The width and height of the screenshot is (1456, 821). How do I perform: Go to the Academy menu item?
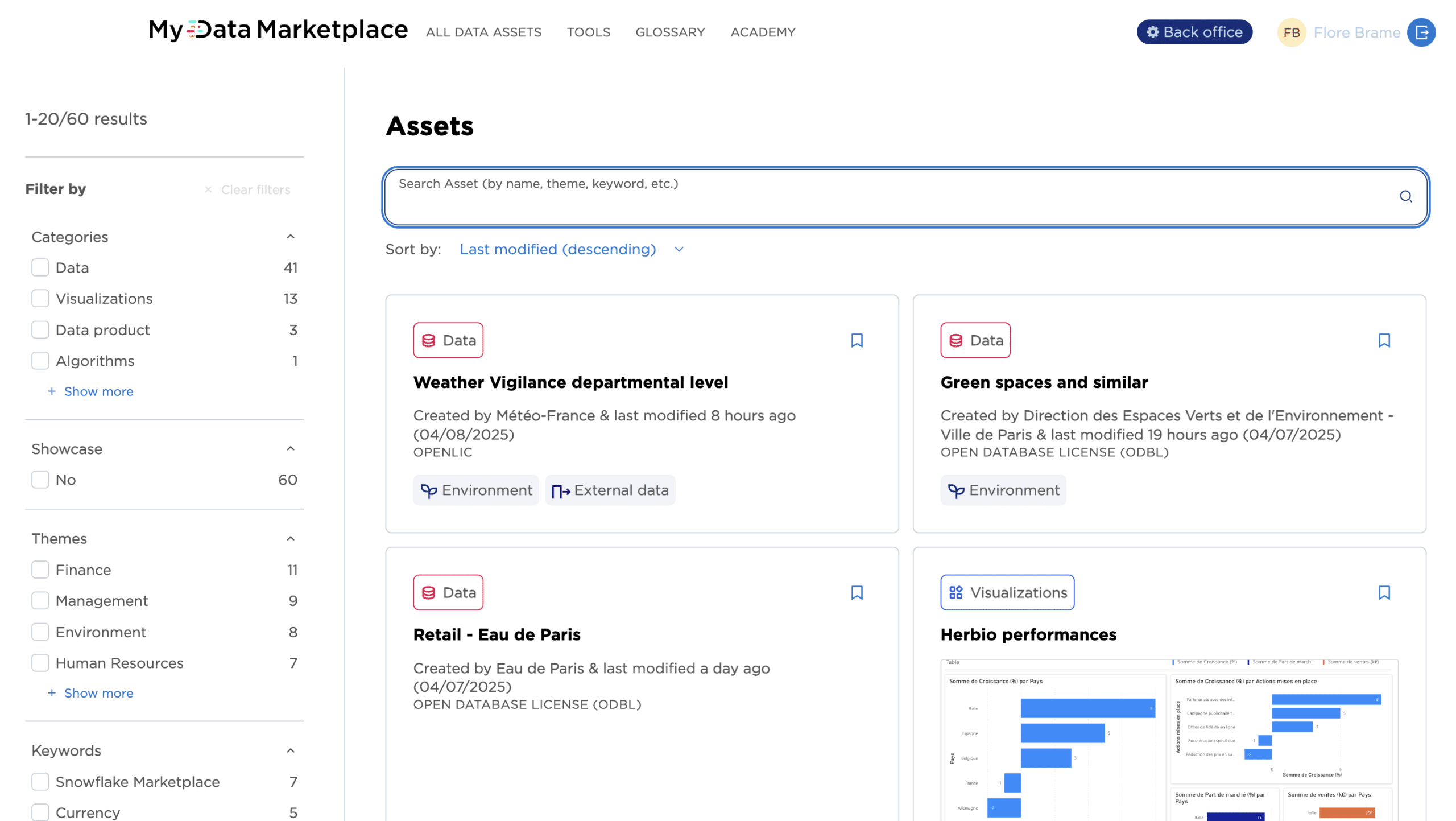click(x=763, y=32)
